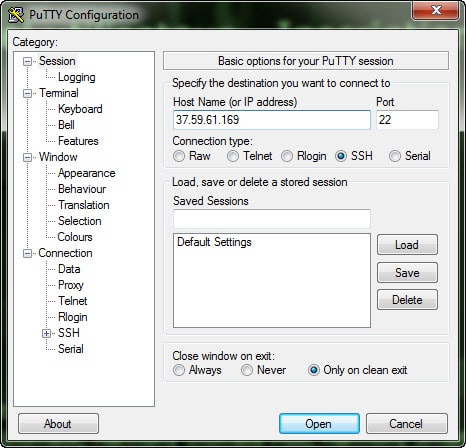Open the Behaviour settings category
466x448 pixels.
tap(82, 189)
